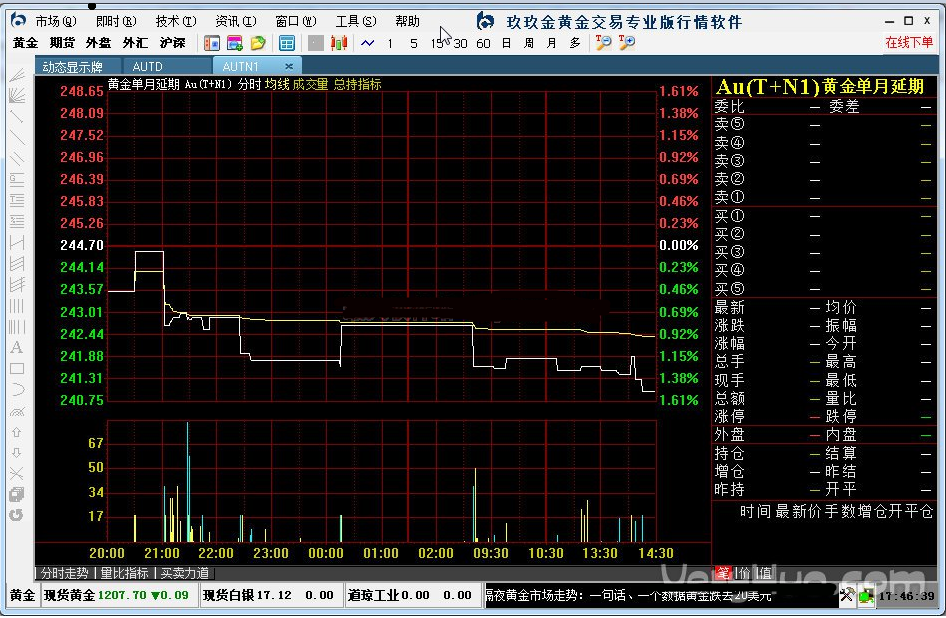Viewport: 946px width, 618px height.
Task: Open the 工具 menu
Action: coord(356,21)
